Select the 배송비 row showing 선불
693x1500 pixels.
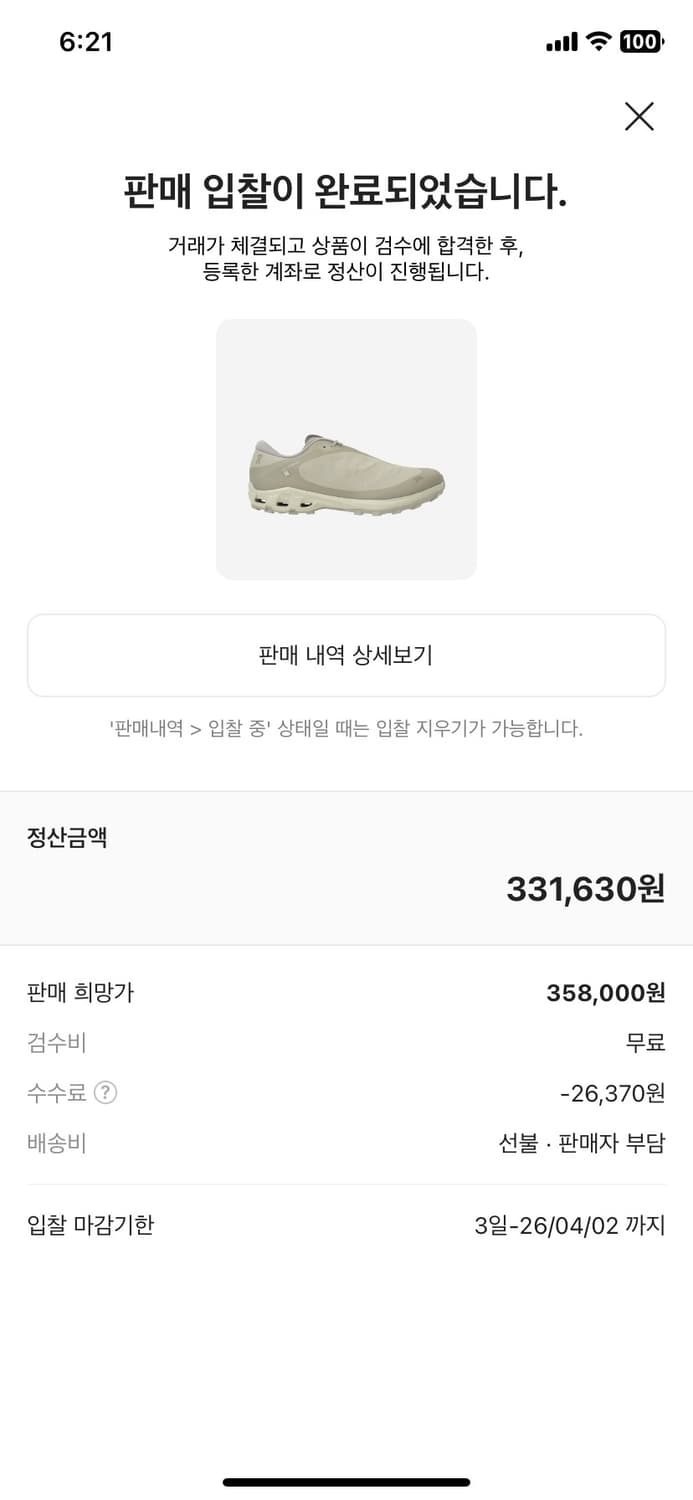(x=346, y=1143)
